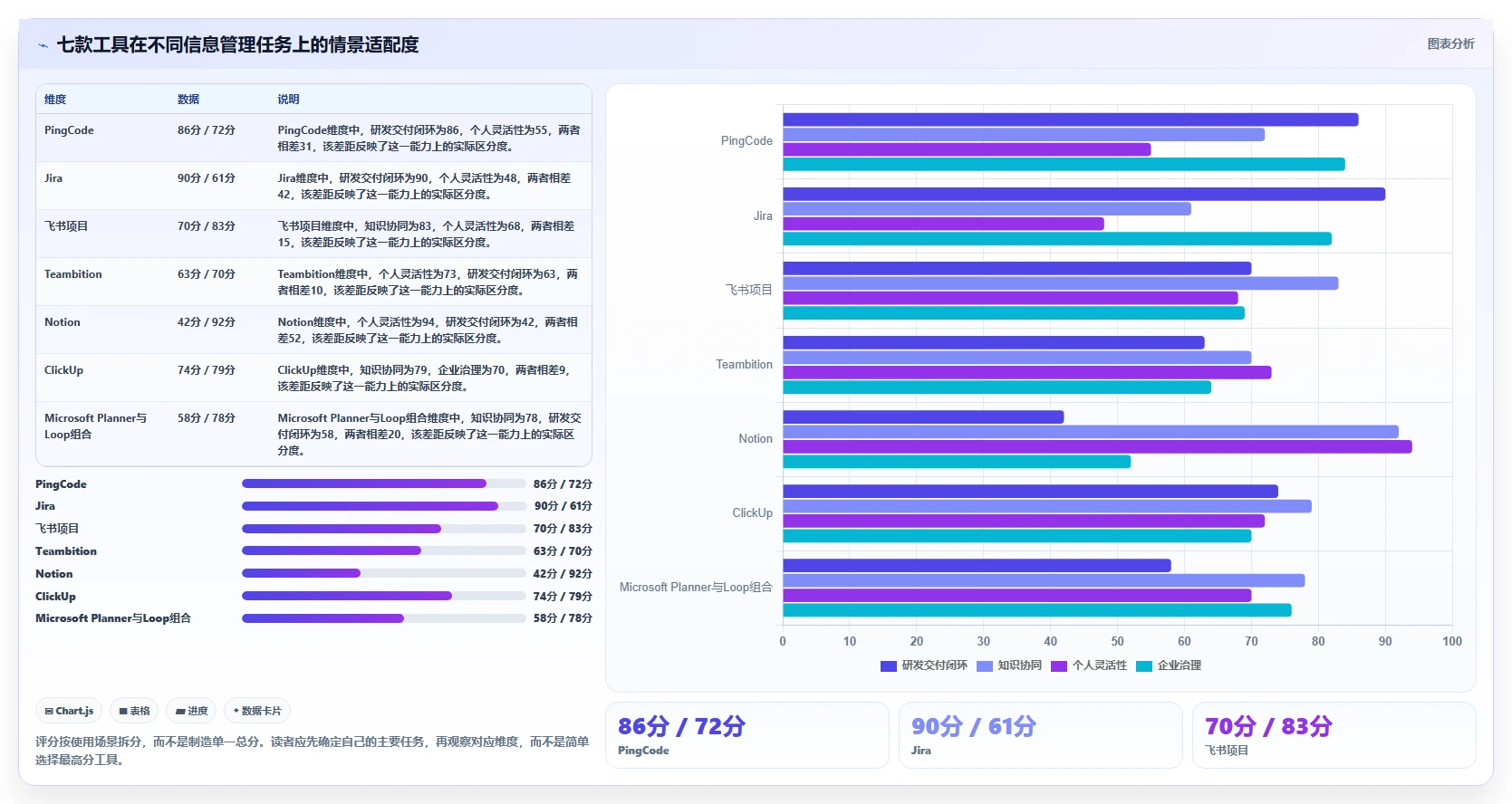Viewport: 1512px width, 804px height.
Task: Click the 说明 column header
Action: point(288,100)
